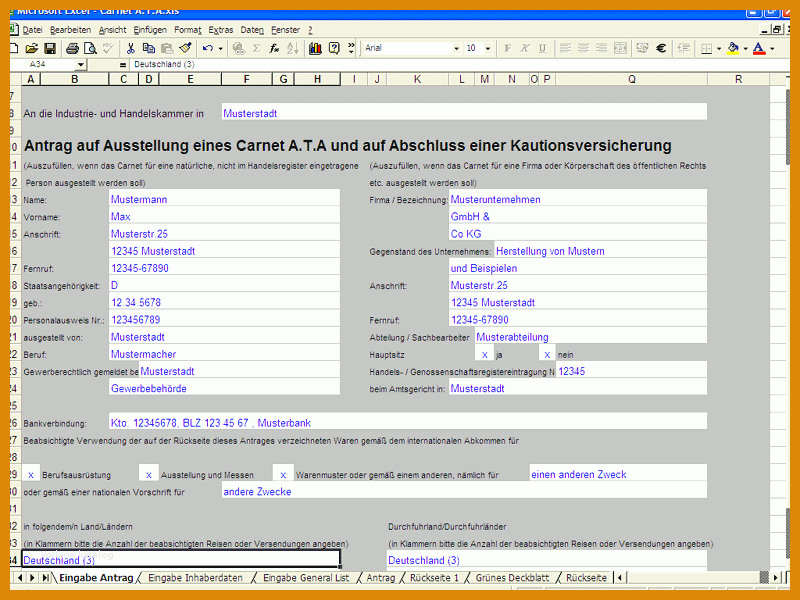Toggle the Warenmuster x box
Viewport: 800px width, 600px height.
pos(283,474)
